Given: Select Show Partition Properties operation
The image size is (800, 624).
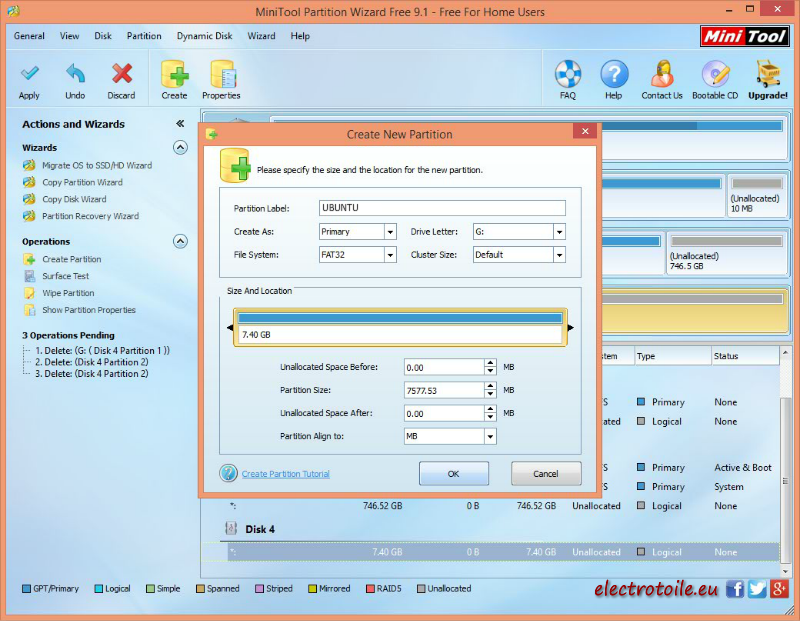Looking at the screenshot, I should tap(89, 310).
